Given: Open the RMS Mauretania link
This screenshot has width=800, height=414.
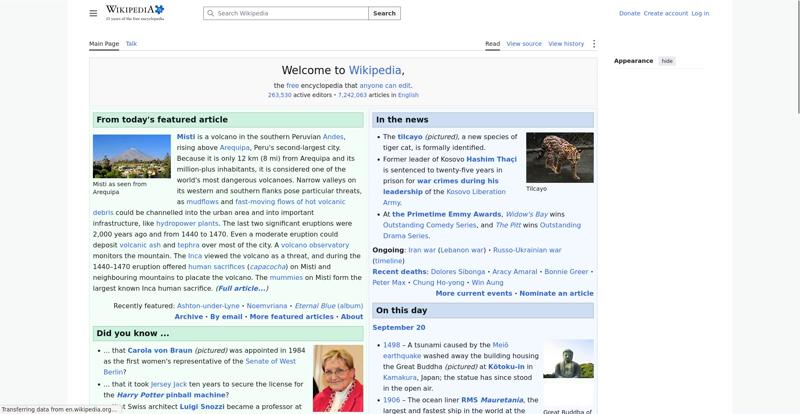Looking at the screenshot, I should pyautogui.click(x=492, y=400).
